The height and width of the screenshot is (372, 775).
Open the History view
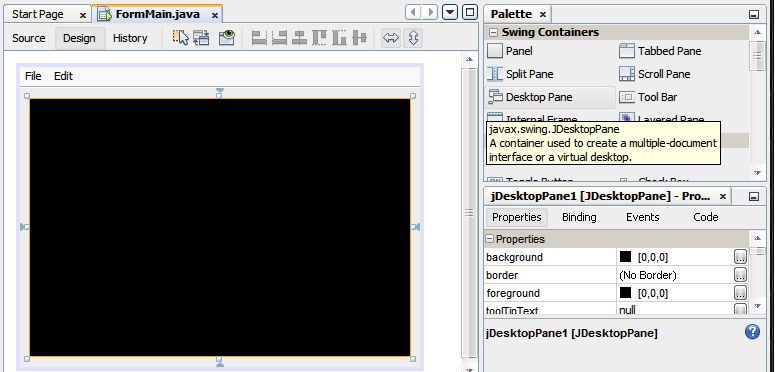click(x=130, y=38)
